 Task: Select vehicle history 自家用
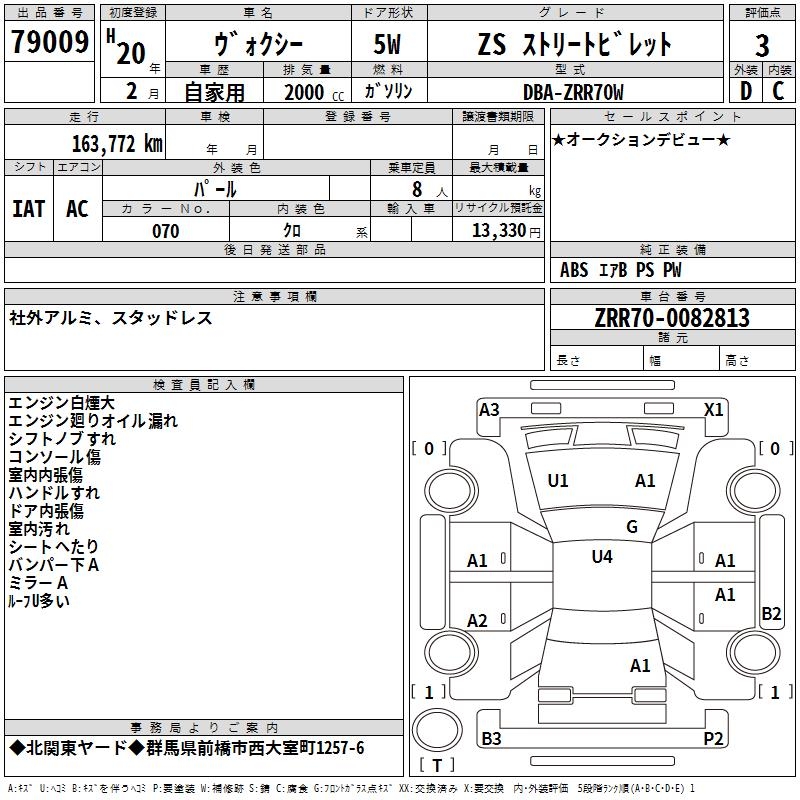pos(214,92)
